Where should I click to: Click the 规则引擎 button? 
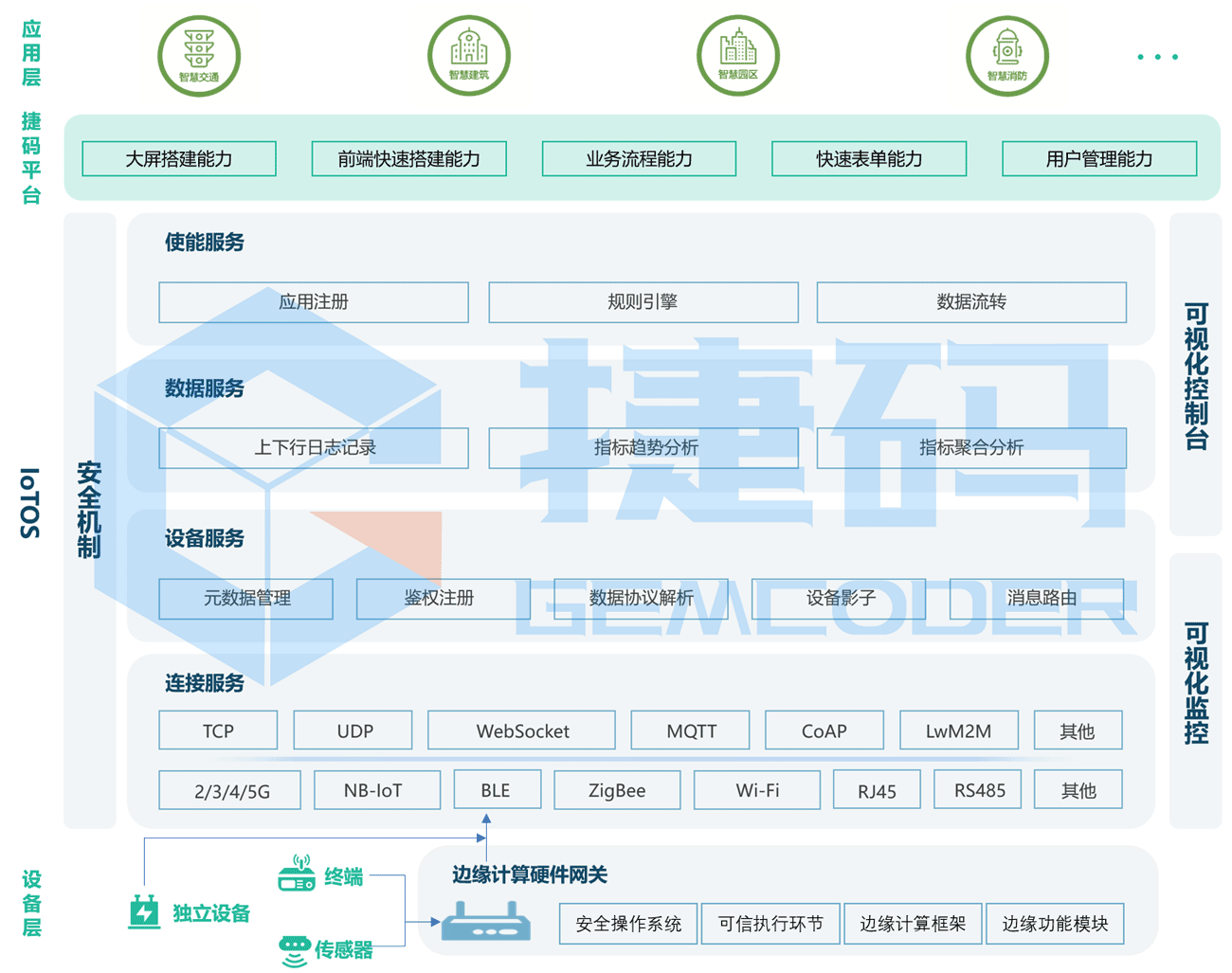click(643, 301)
